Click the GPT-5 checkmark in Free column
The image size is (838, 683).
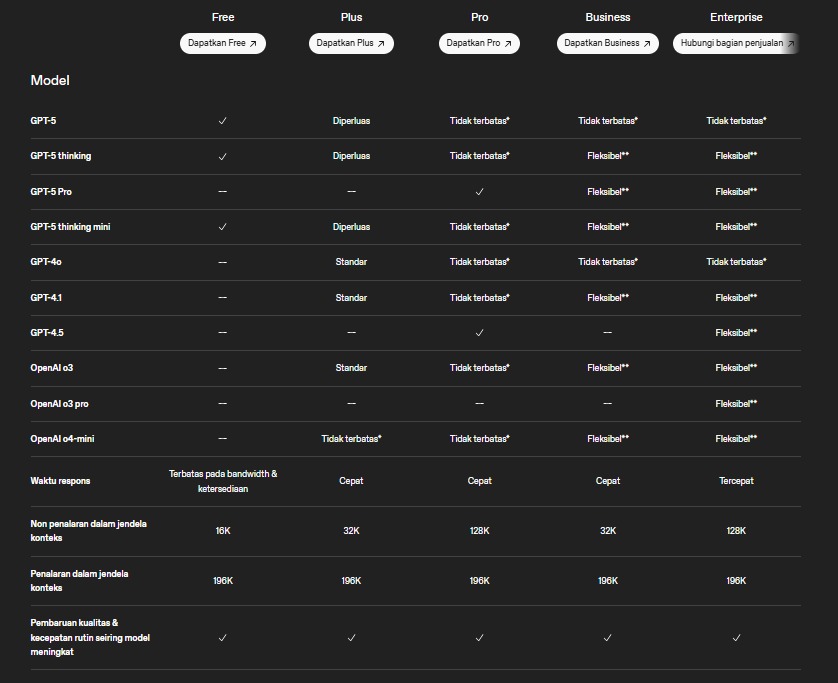pyautogui.click(x=222, y=121)
